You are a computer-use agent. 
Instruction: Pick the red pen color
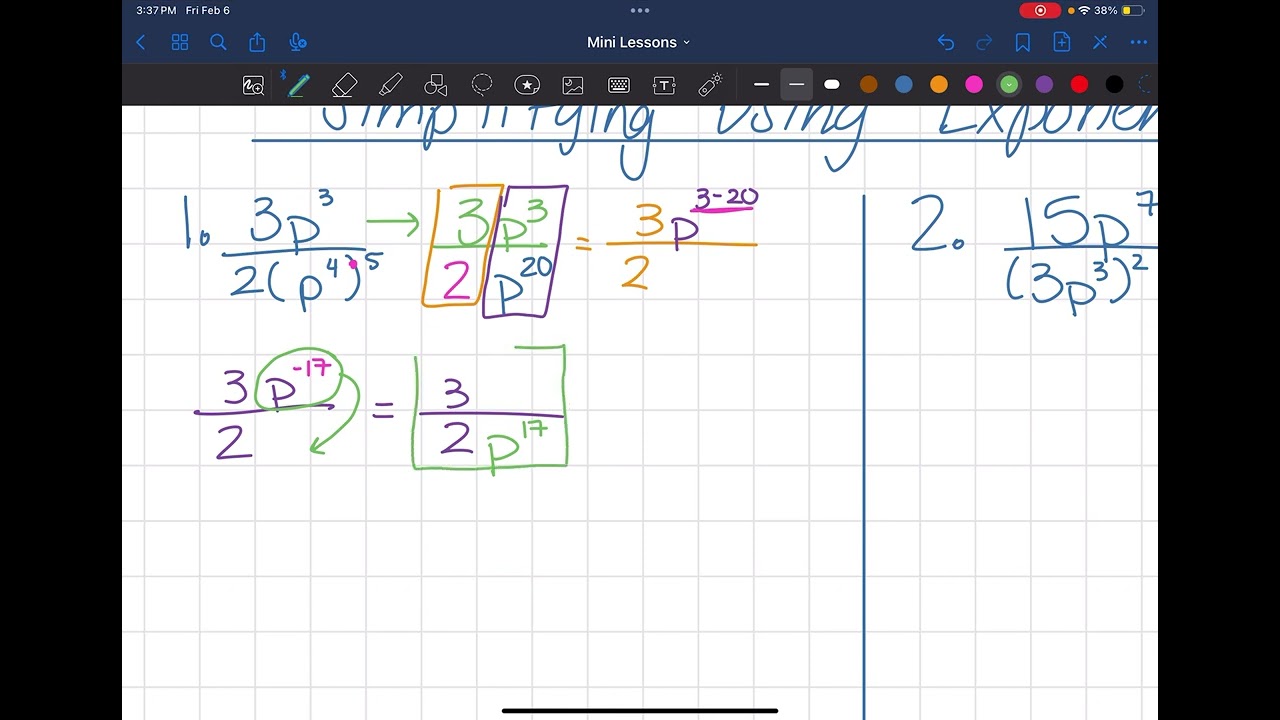pyautogui.click(x=1079, y=85)
